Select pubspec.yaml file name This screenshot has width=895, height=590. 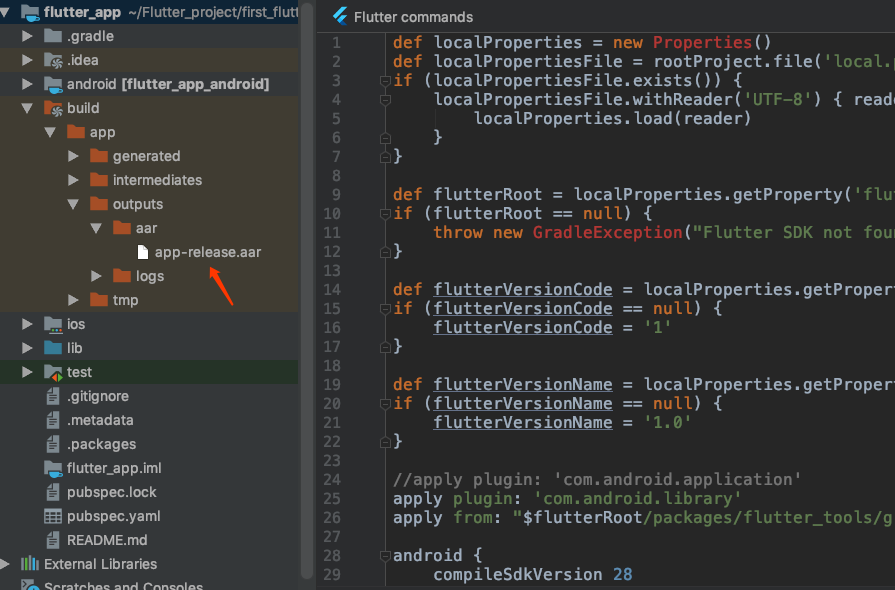pos(114,516)
